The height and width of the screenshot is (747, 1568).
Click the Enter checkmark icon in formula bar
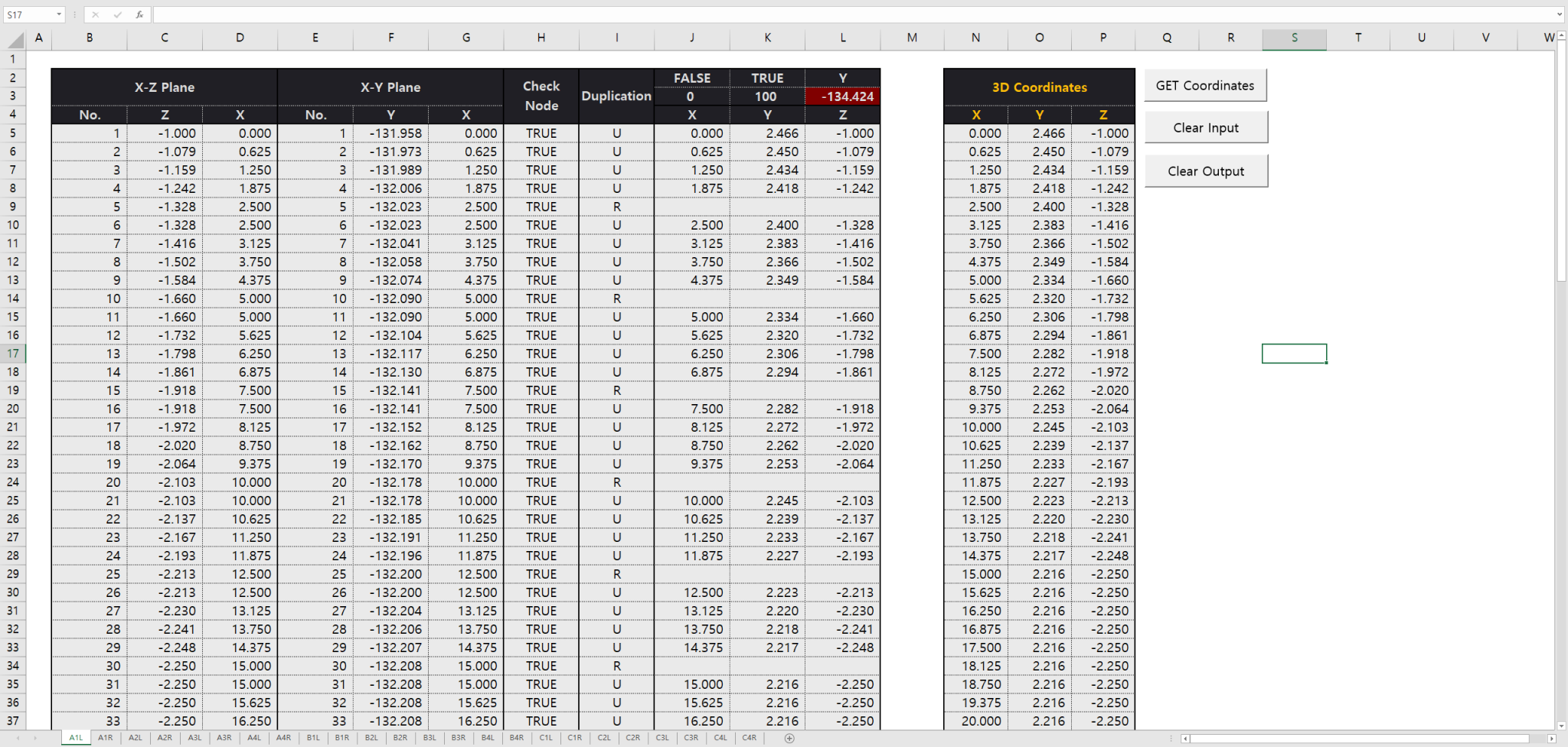pos(117,14)
